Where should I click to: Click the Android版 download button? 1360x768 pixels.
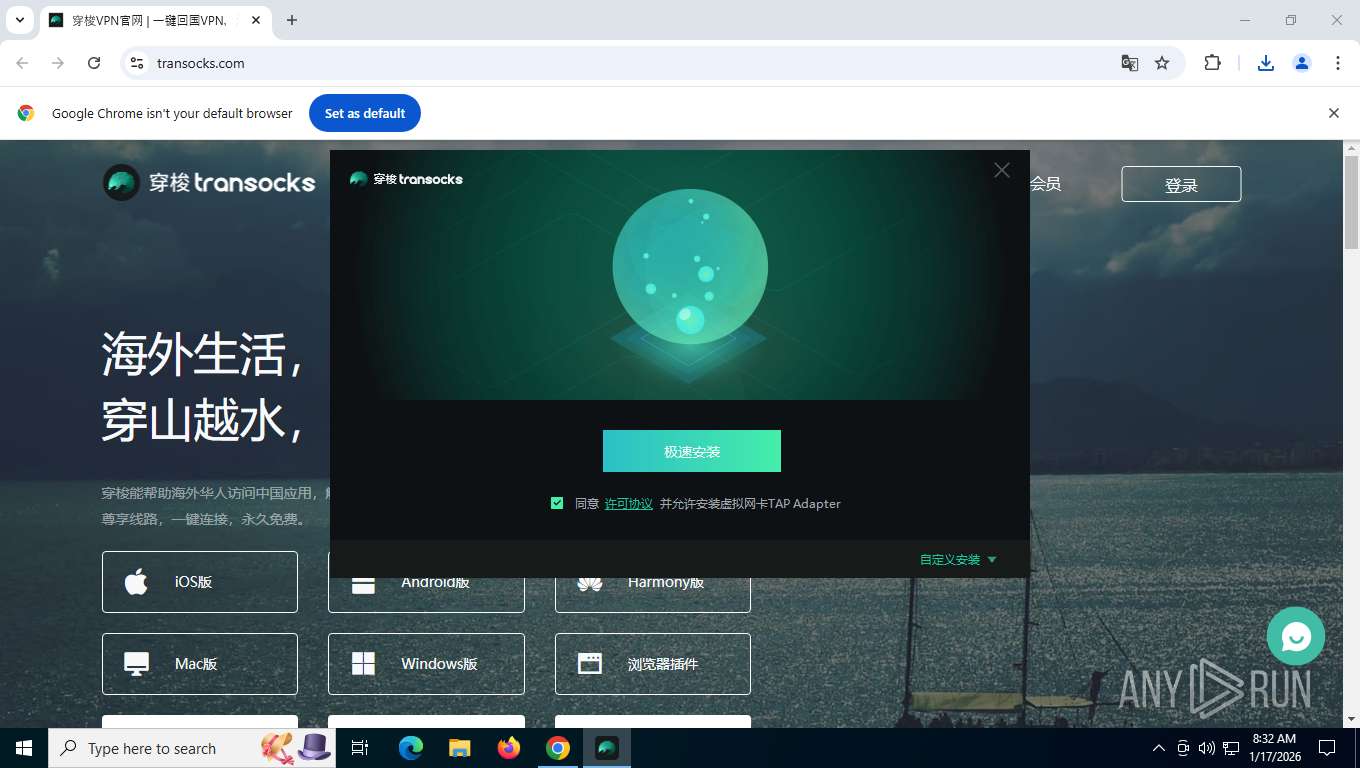(426, 594)
